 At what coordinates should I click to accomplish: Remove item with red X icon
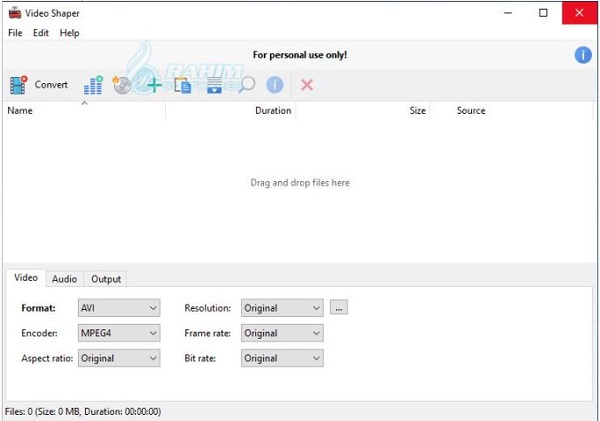(x=307, y=85)
